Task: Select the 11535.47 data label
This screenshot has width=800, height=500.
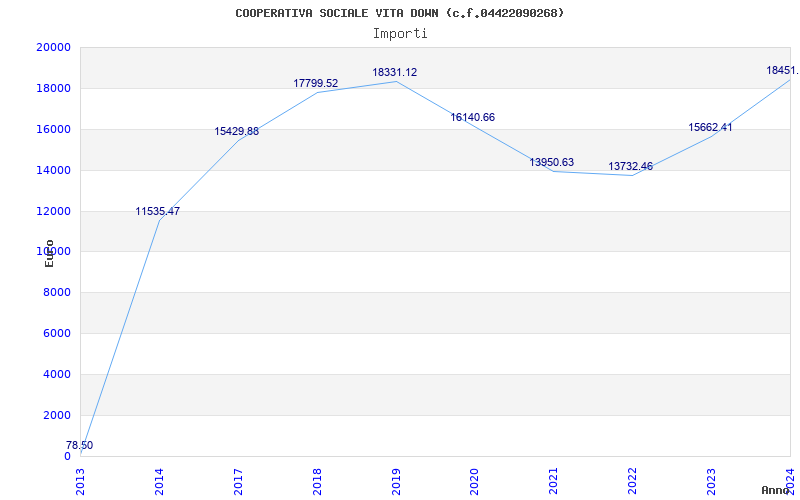Action: point(158,211)
